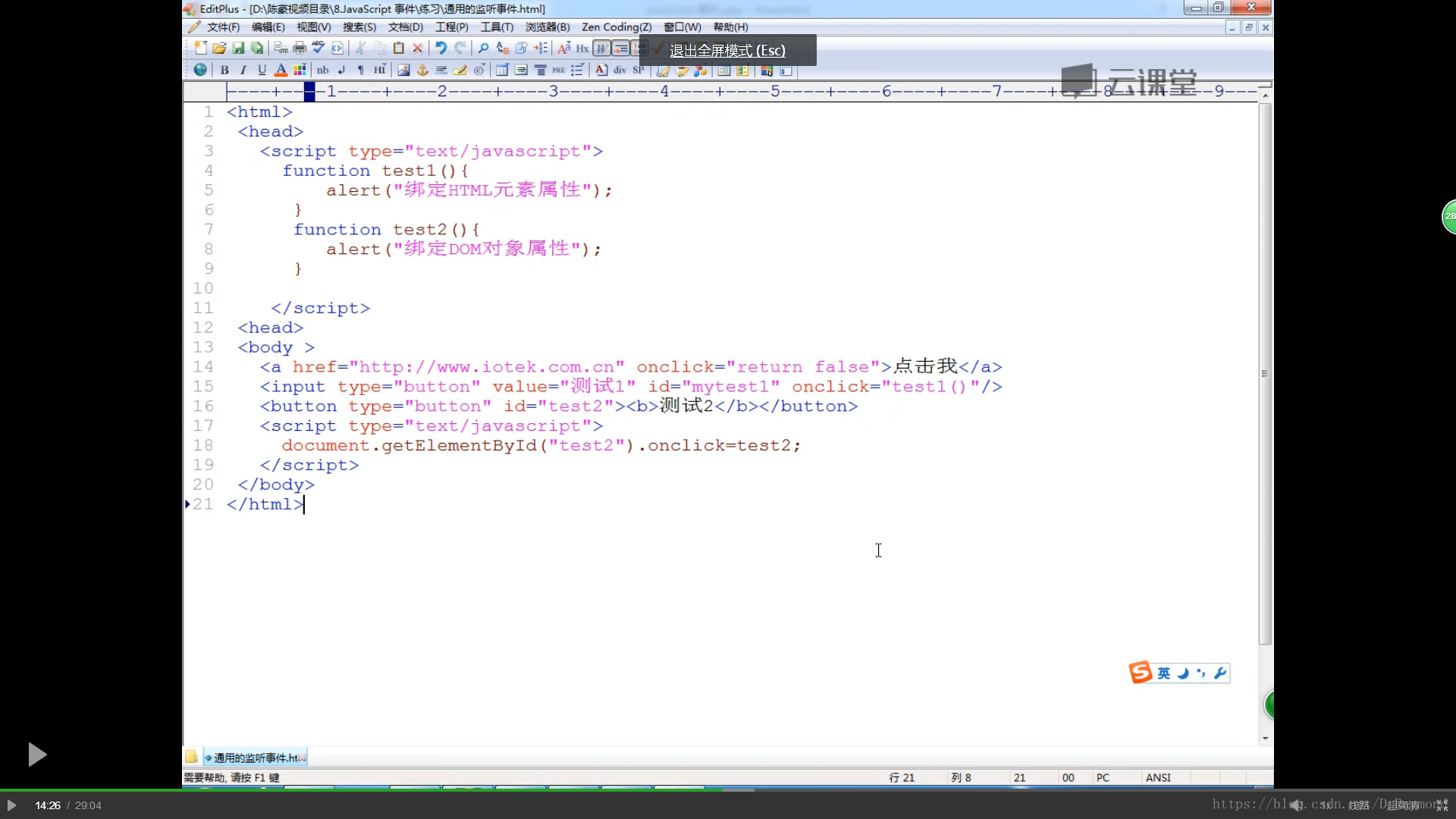Run the spell check tool

click(318, 49)
